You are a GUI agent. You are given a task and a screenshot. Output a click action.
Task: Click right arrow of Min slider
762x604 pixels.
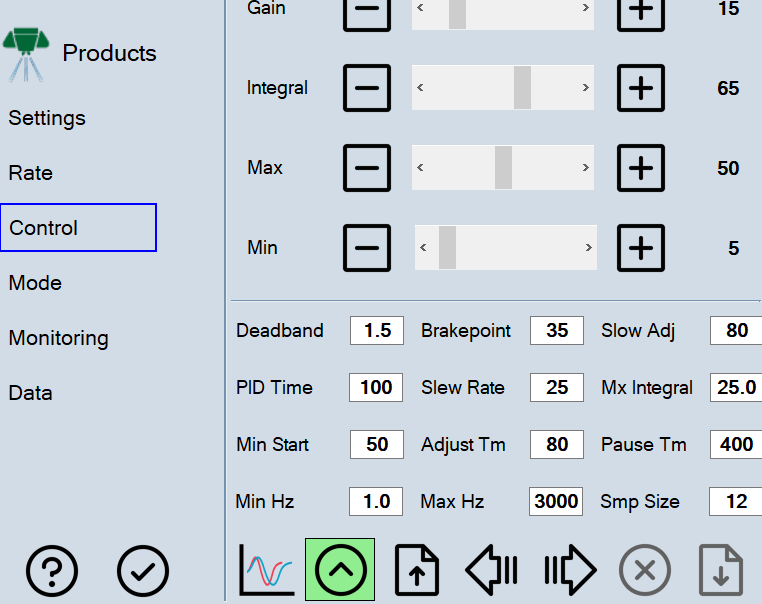point(589,247)
